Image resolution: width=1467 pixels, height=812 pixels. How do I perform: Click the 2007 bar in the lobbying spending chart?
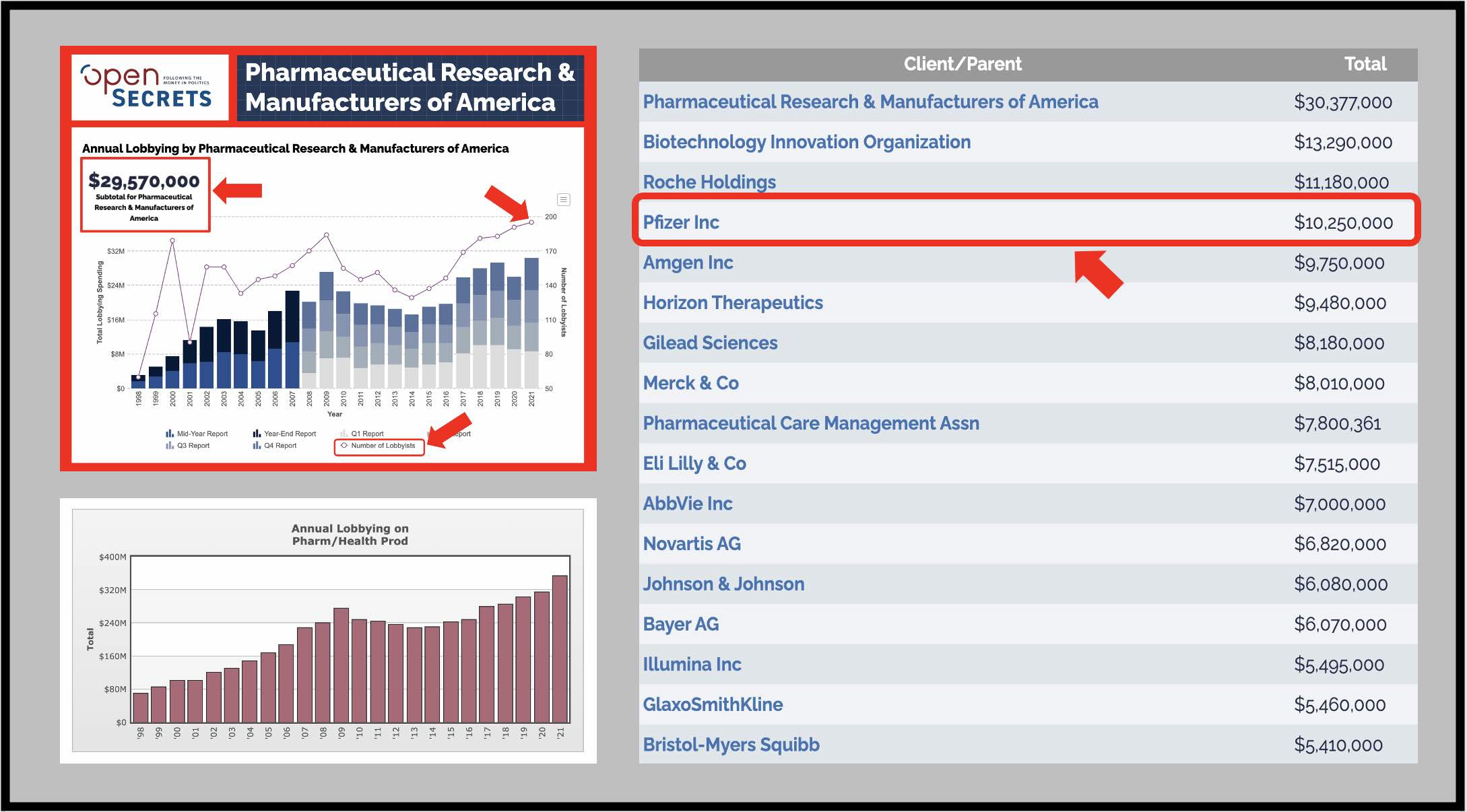pos(292,339)
